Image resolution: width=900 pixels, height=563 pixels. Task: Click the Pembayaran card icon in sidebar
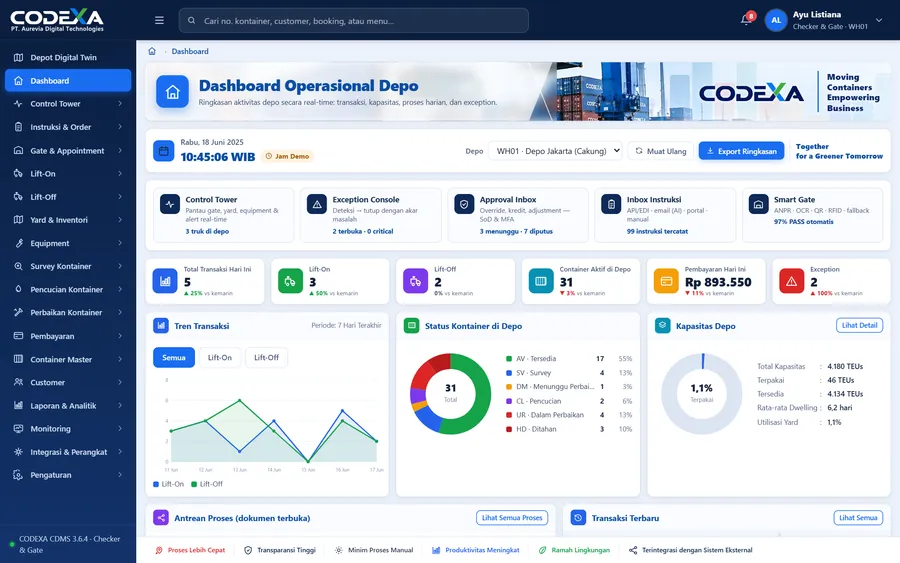pos(18,336)
